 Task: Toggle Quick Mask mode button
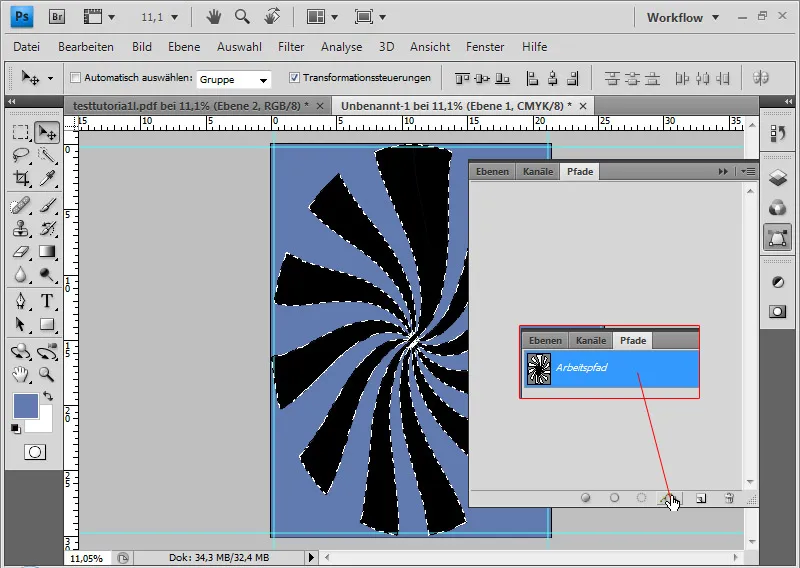35,452
